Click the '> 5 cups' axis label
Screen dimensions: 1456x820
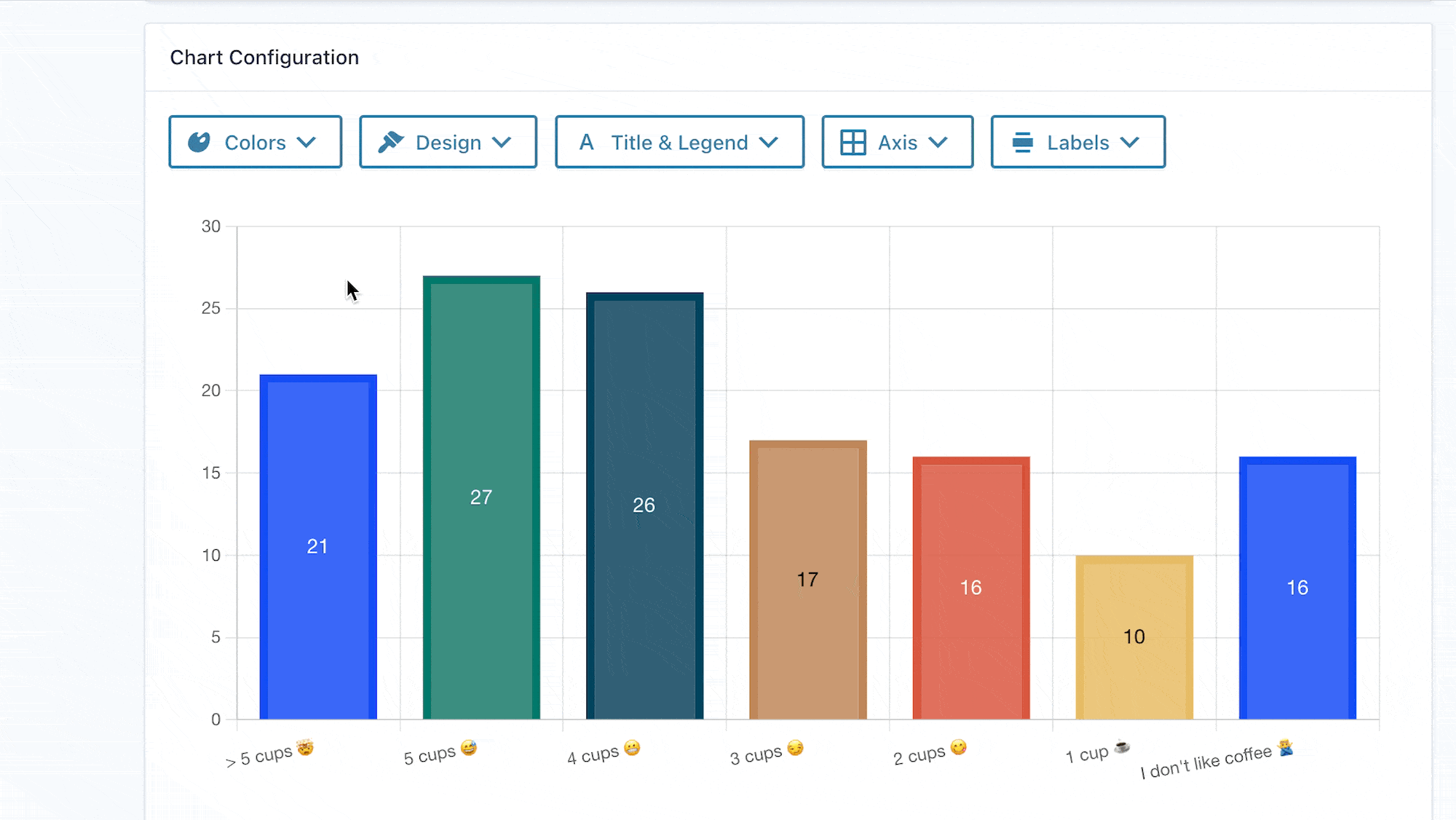pos(269,754)
